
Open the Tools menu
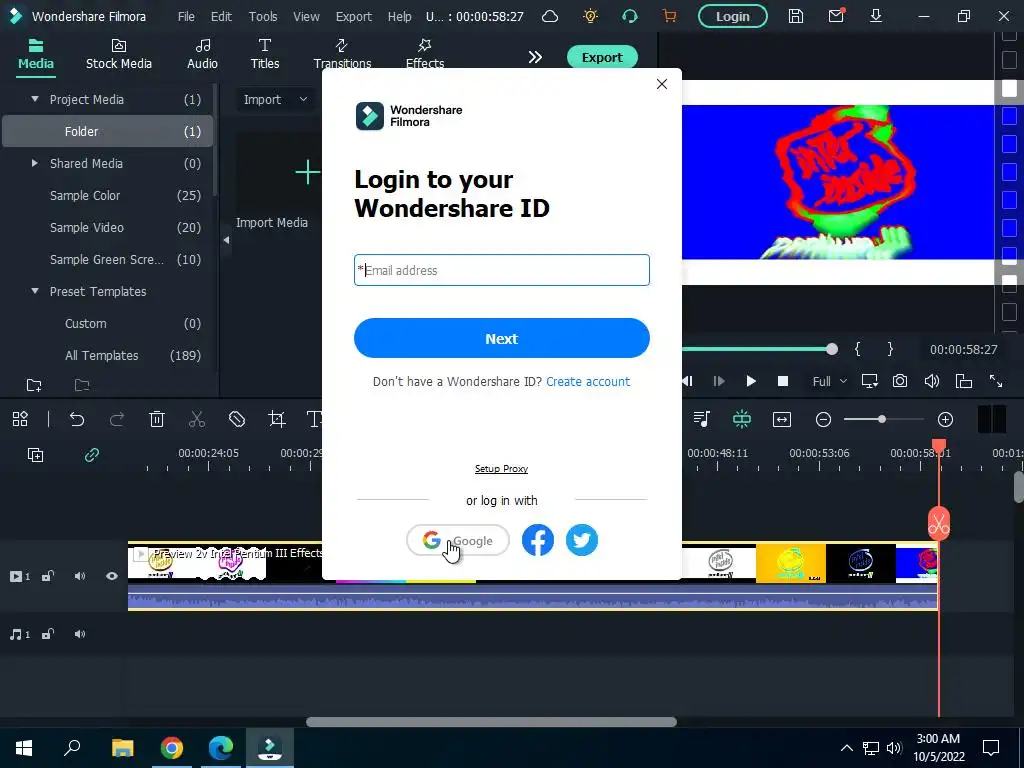point(263,16)
